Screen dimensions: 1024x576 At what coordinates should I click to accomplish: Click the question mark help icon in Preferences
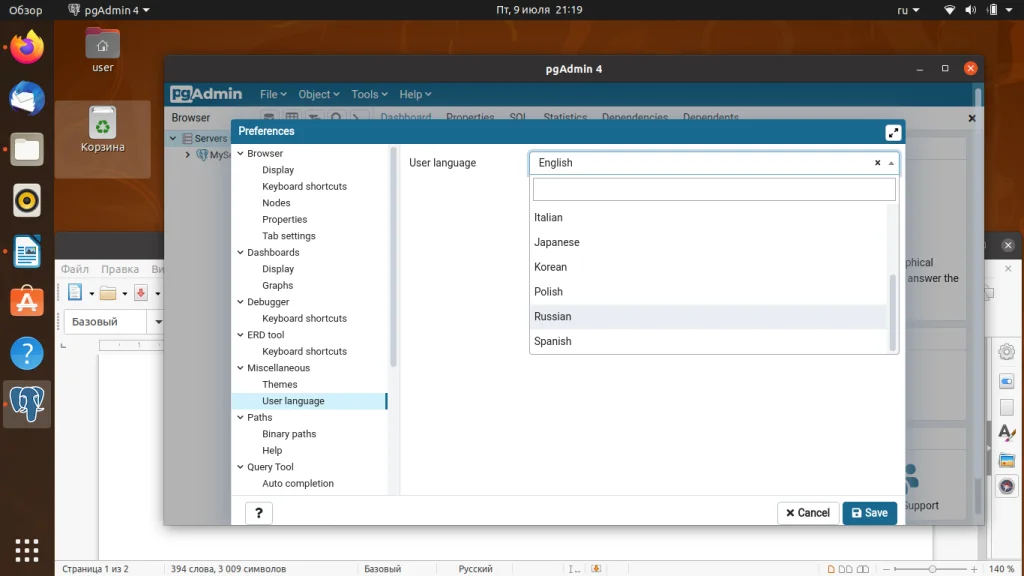click(258, 512)
